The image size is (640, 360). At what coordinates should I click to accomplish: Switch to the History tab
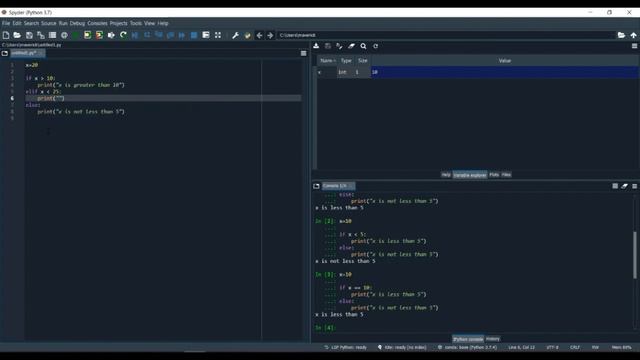(x=493, y=339)
